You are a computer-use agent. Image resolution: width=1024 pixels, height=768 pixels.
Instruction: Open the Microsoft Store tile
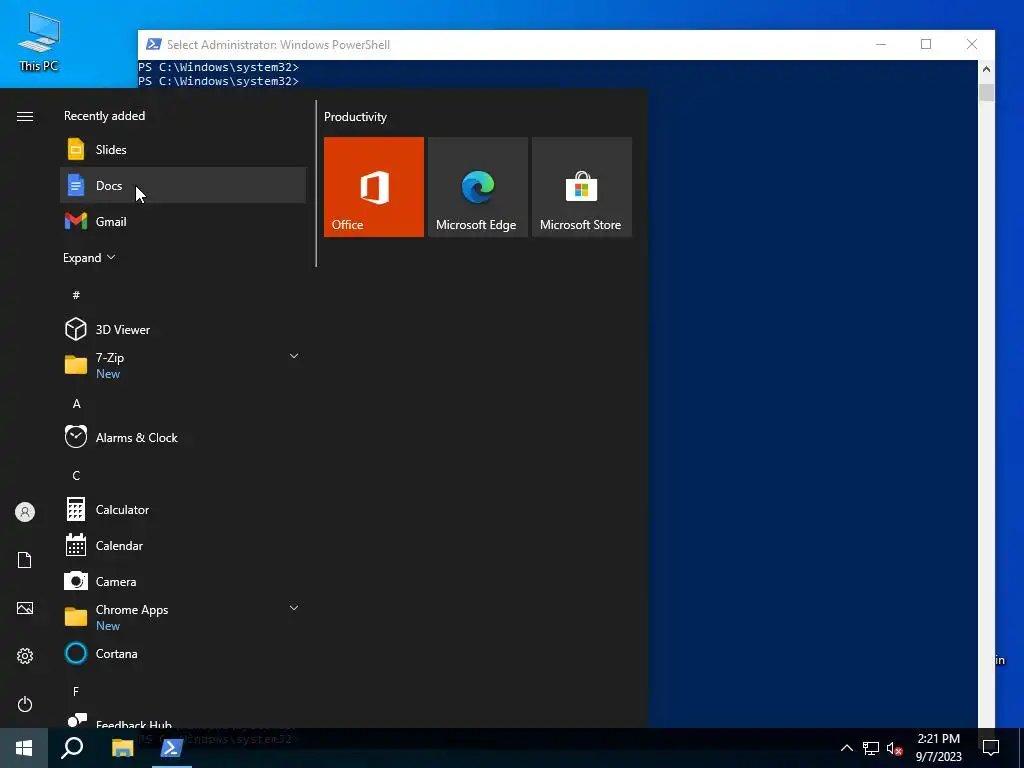(x=582, y=187)
